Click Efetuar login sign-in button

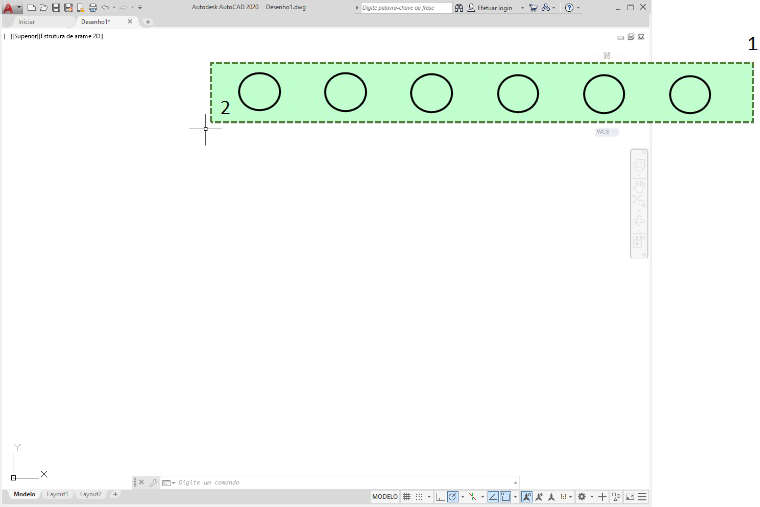(x=490, y=8)
